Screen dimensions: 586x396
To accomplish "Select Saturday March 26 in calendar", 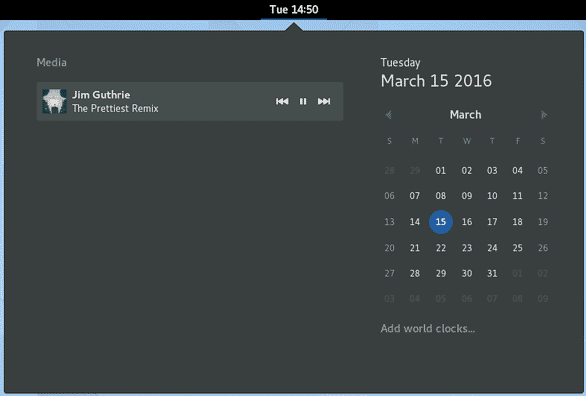I will coord(543,248).
